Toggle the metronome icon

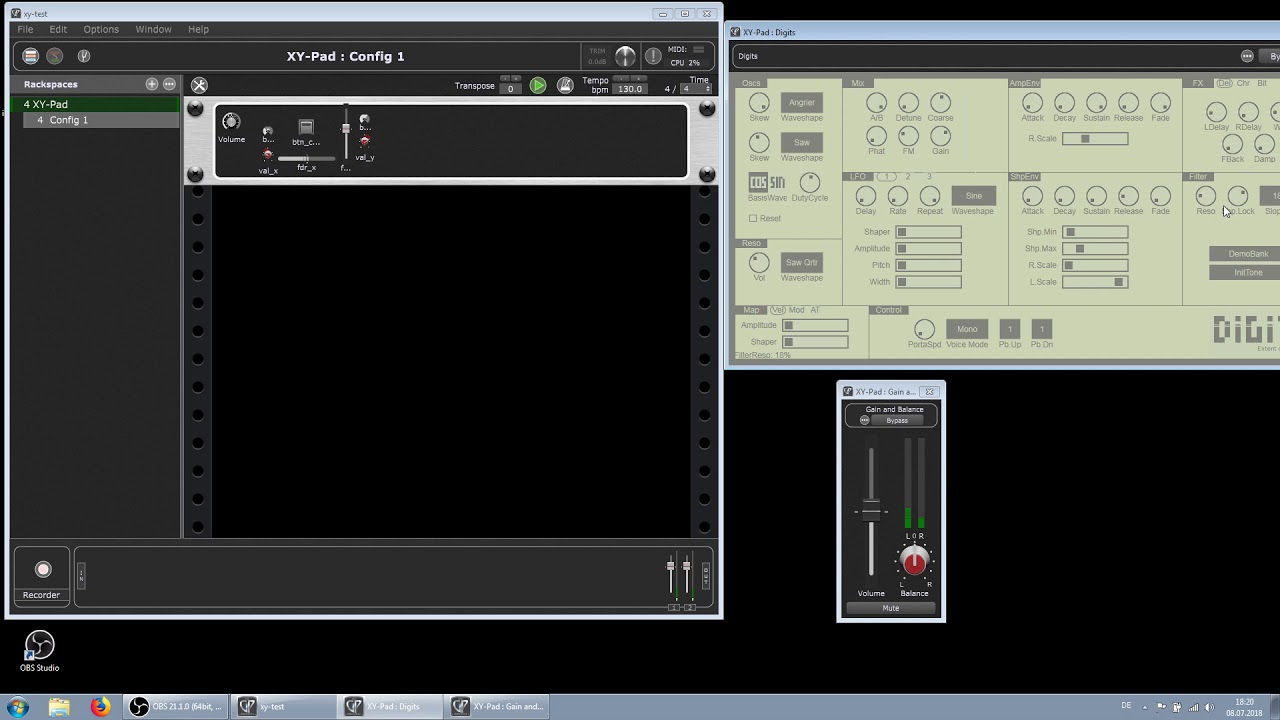click(565, 86)
